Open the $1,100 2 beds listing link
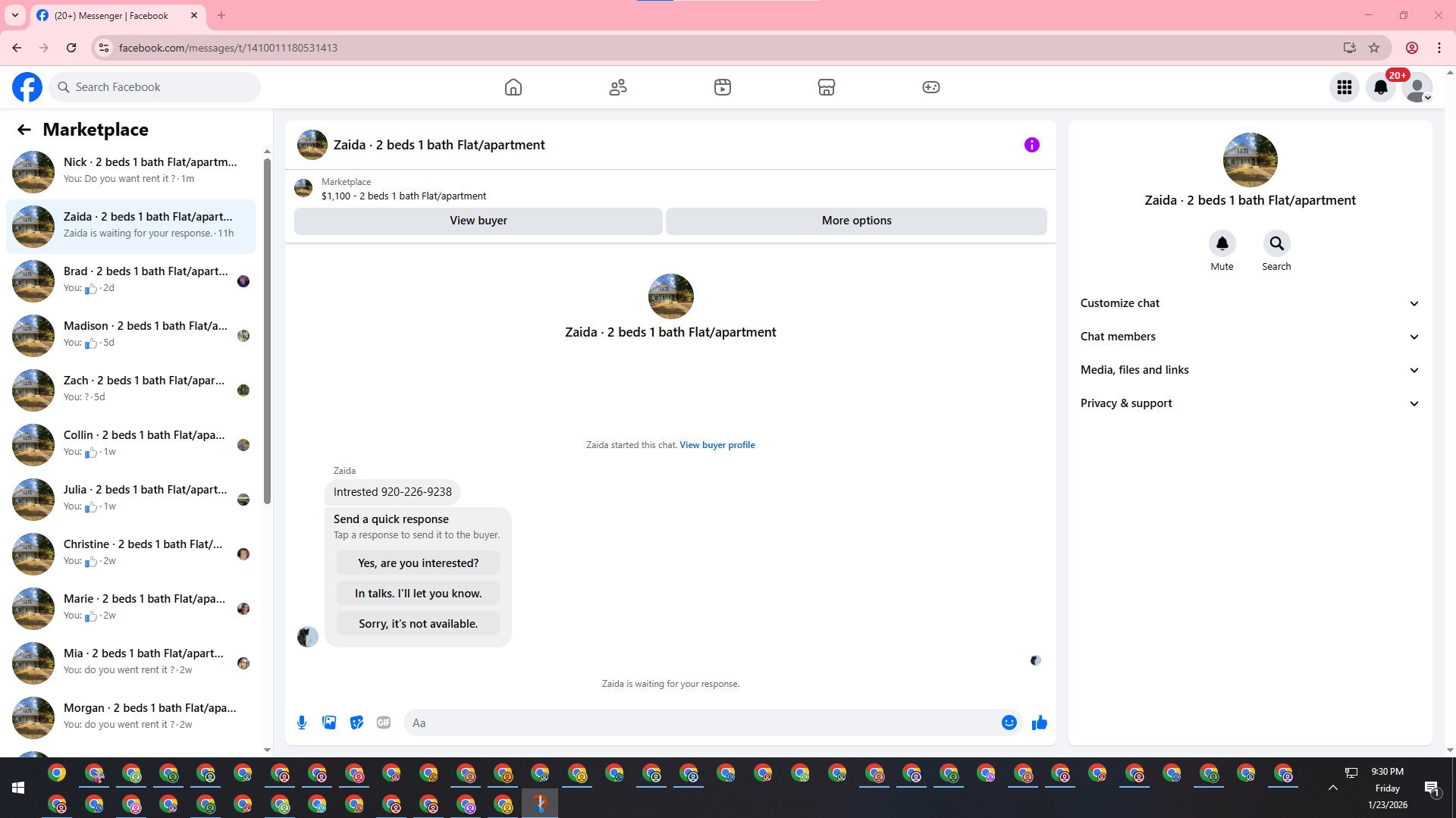The height and width of the screenshot is (818, 1456). pos(404,196)
